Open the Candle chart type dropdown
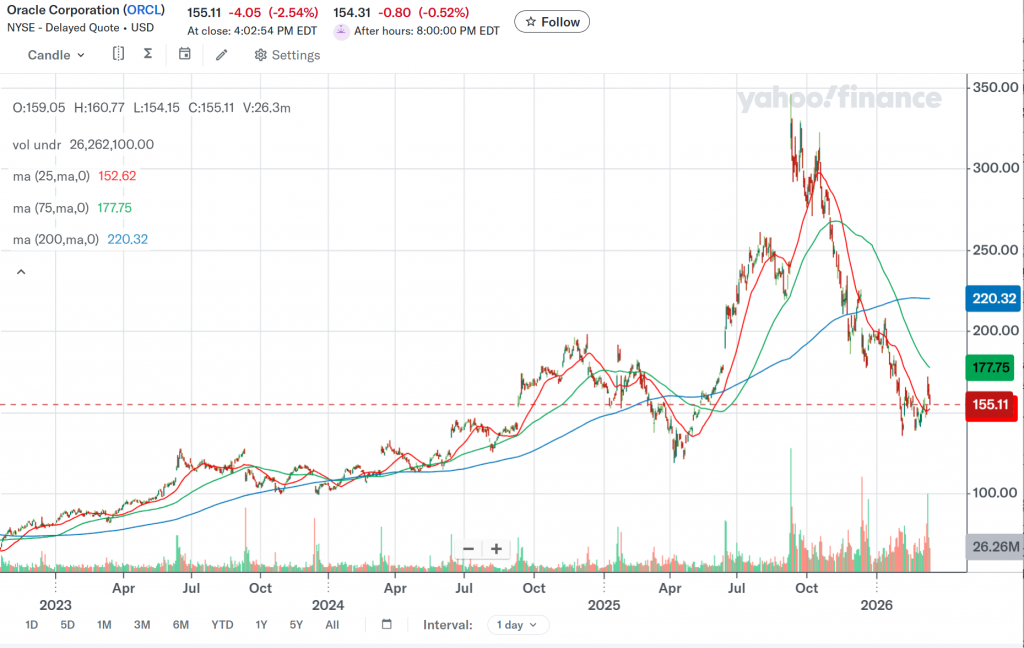This screenshot has width=1024, height=648. 56,55
